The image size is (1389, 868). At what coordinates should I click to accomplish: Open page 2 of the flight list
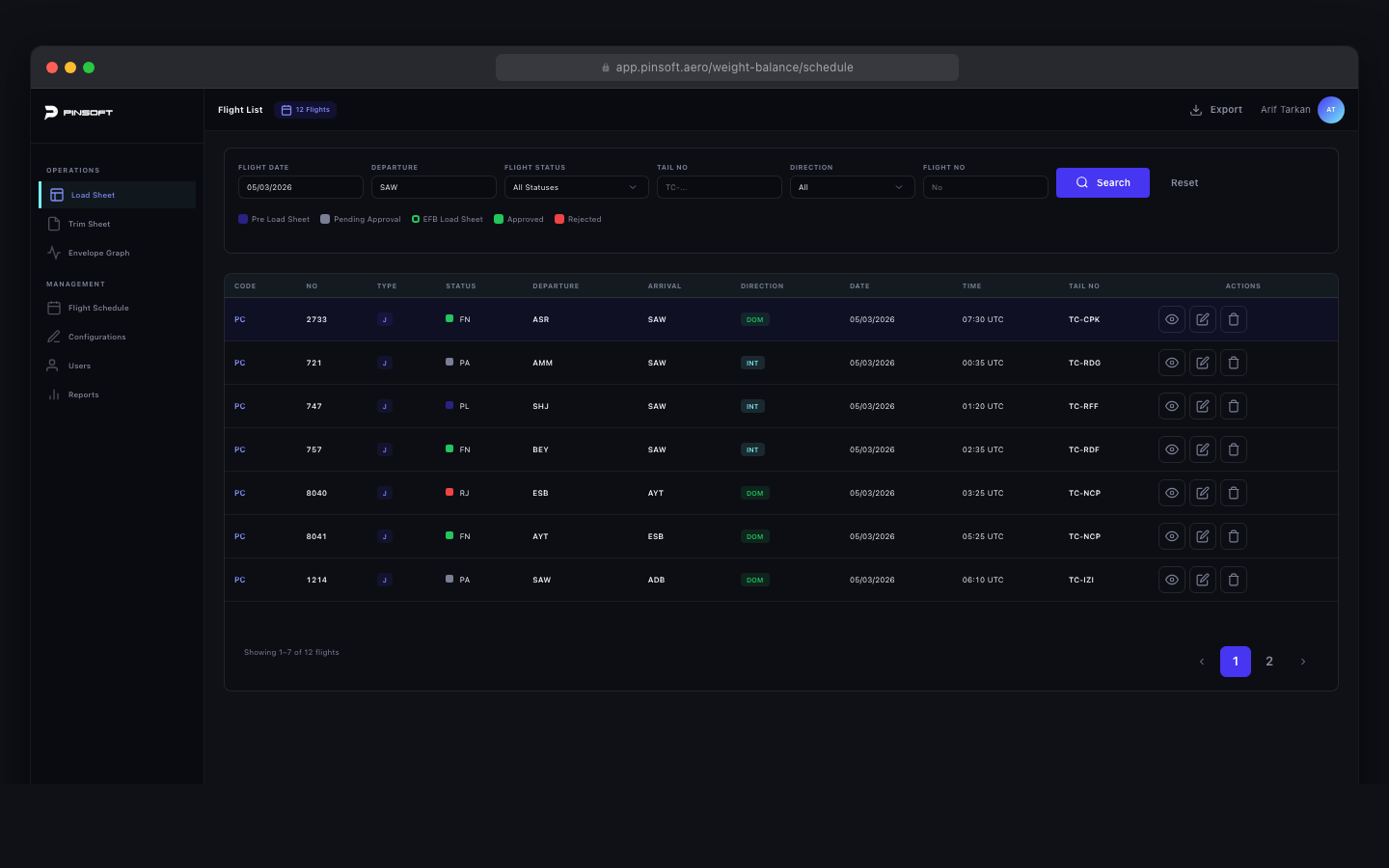pyautogui.click(x=1269, y=662)
